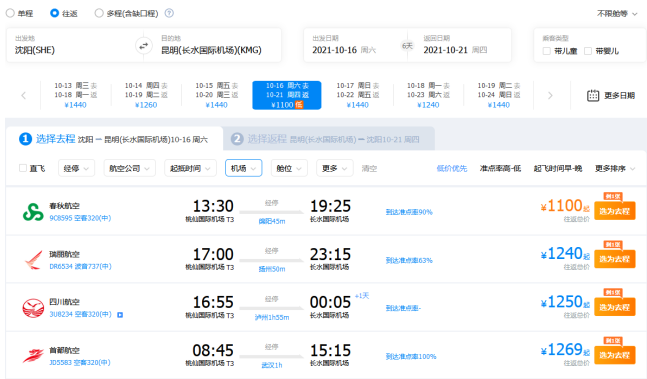Switch to the 选择返程 return tab
Image resolution: width=647 pixels, height=379 pixels.
(x=329, y=139)
